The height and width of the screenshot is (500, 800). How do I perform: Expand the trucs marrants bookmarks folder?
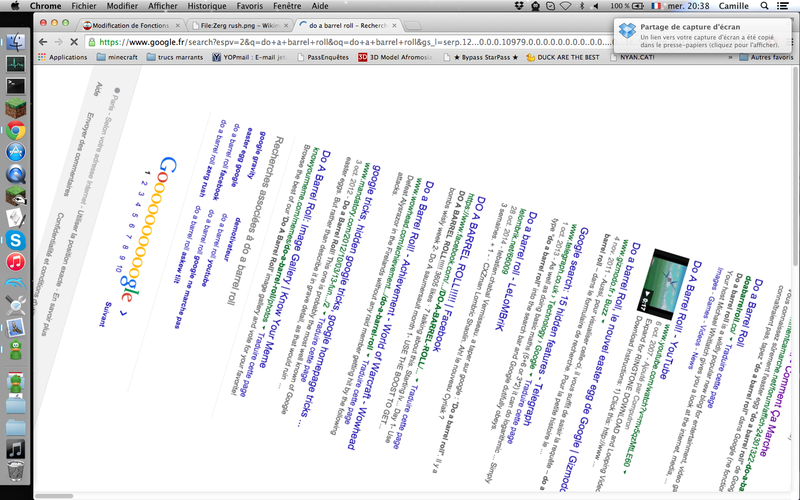[x=174, y=57]
